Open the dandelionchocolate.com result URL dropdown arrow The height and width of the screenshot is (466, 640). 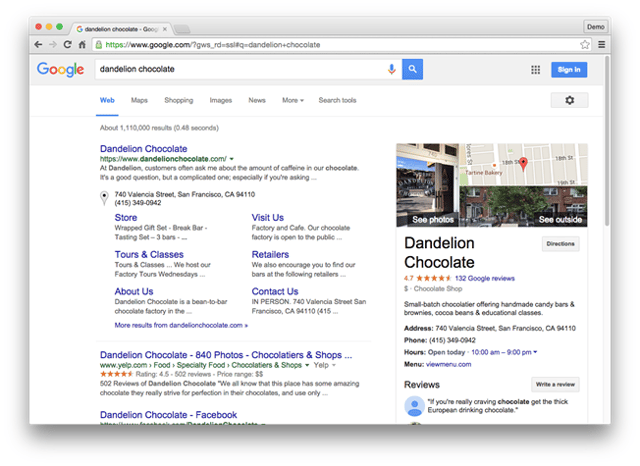pyautogui.click(x=232, y=159)
